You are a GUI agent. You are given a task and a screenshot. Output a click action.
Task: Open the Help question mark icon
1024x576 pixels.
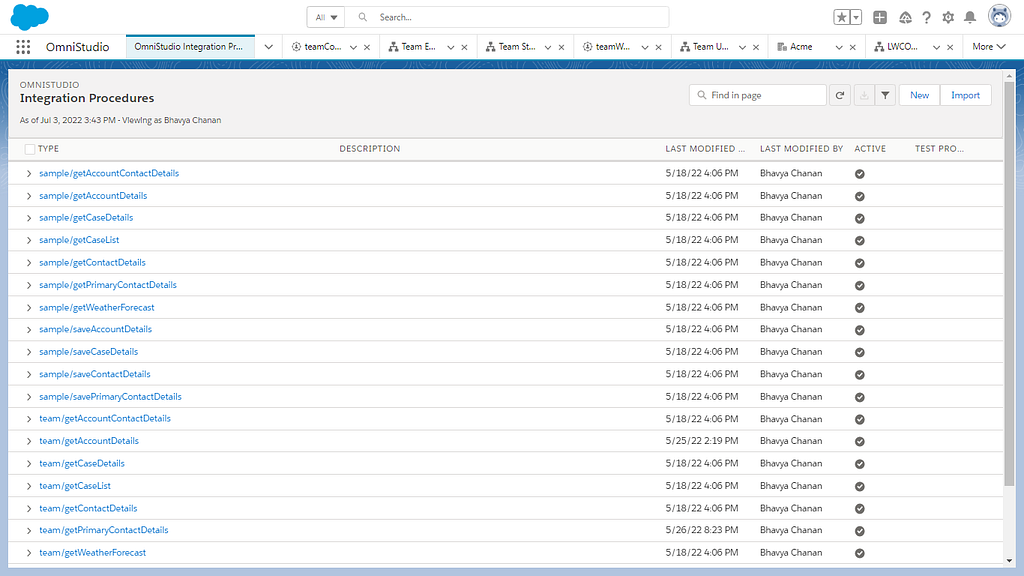click(926, 18)
